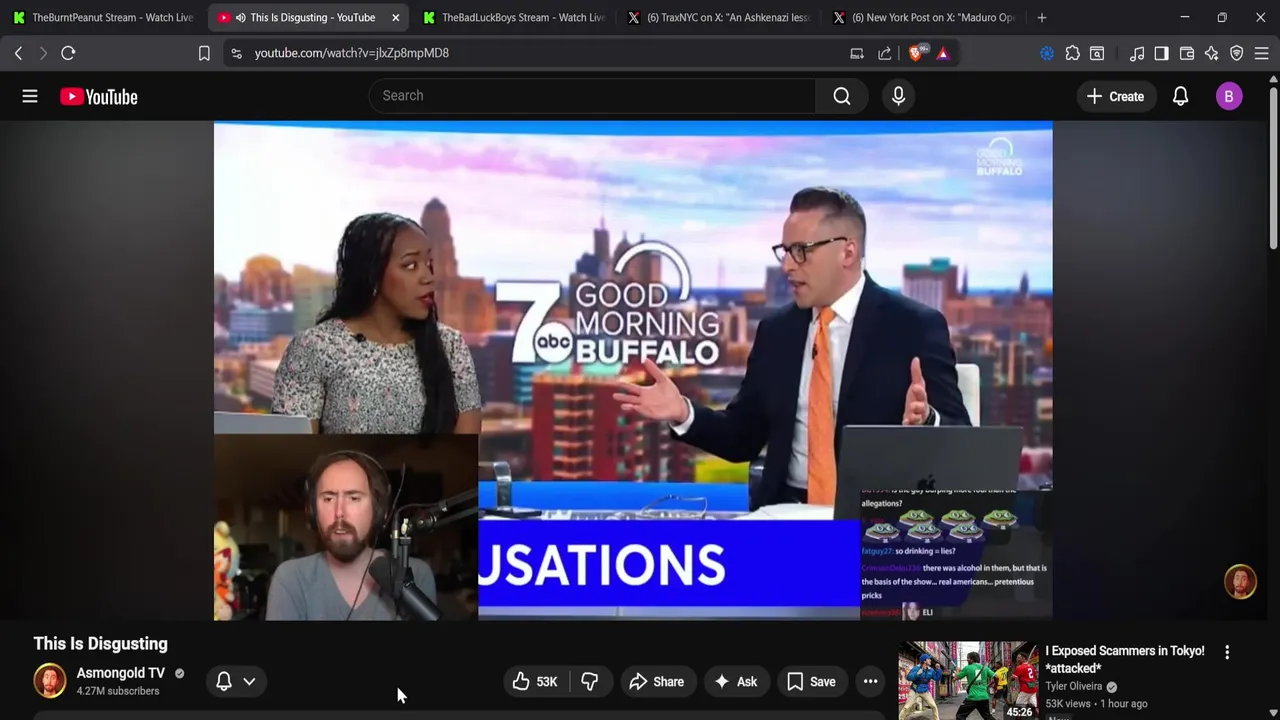The height and width of the screenshot is (720, 1280).
Task: Toggle the browser sidebar panel
Action: point(1161,53)
